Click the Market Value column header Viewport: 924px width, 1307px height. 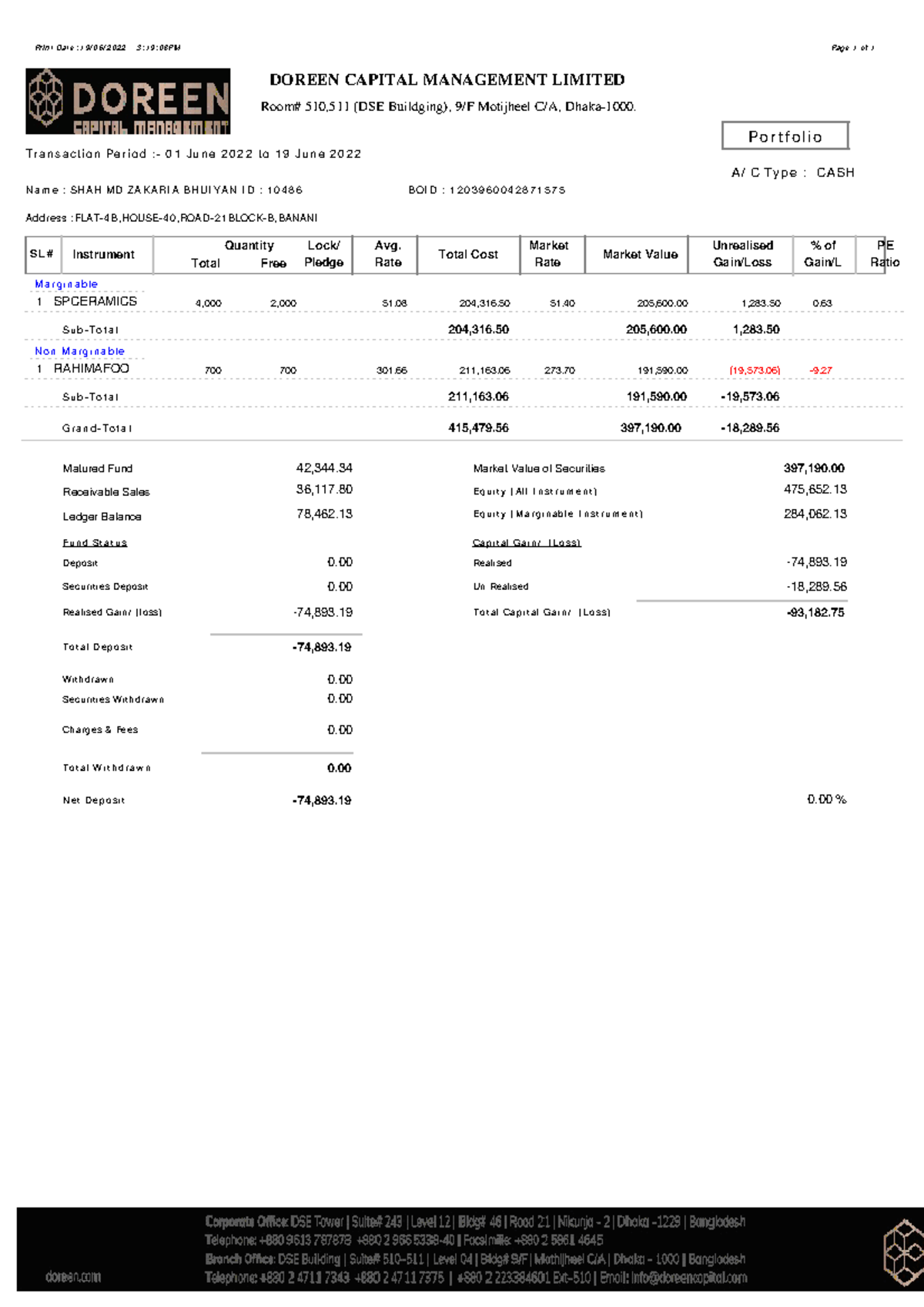pyautogui.click(x=641, y=254)
